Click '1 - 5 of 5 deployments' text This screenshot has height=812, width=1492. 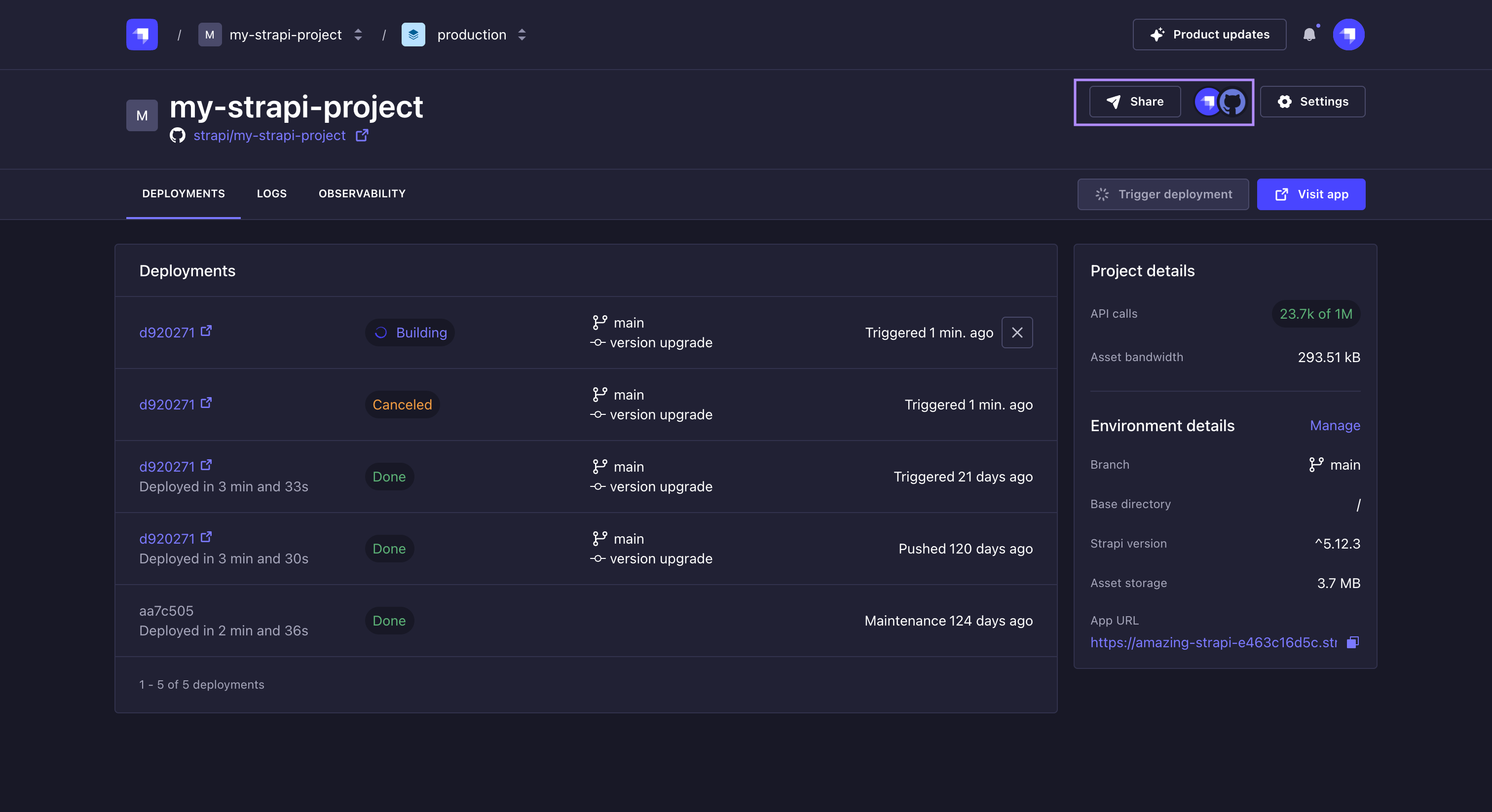coord(202,685)
